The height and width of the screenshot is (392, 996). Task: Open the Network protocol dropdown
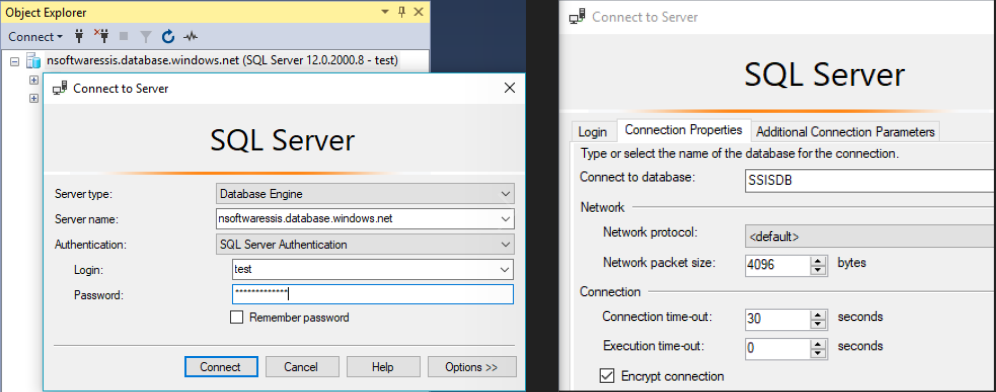[870, 236]
